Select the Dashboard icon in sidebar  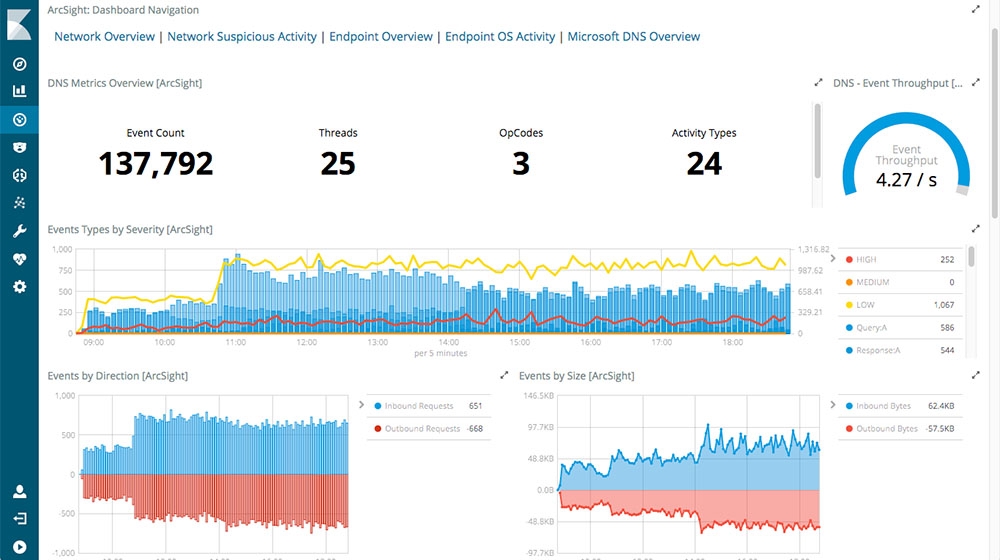[20, 119]
